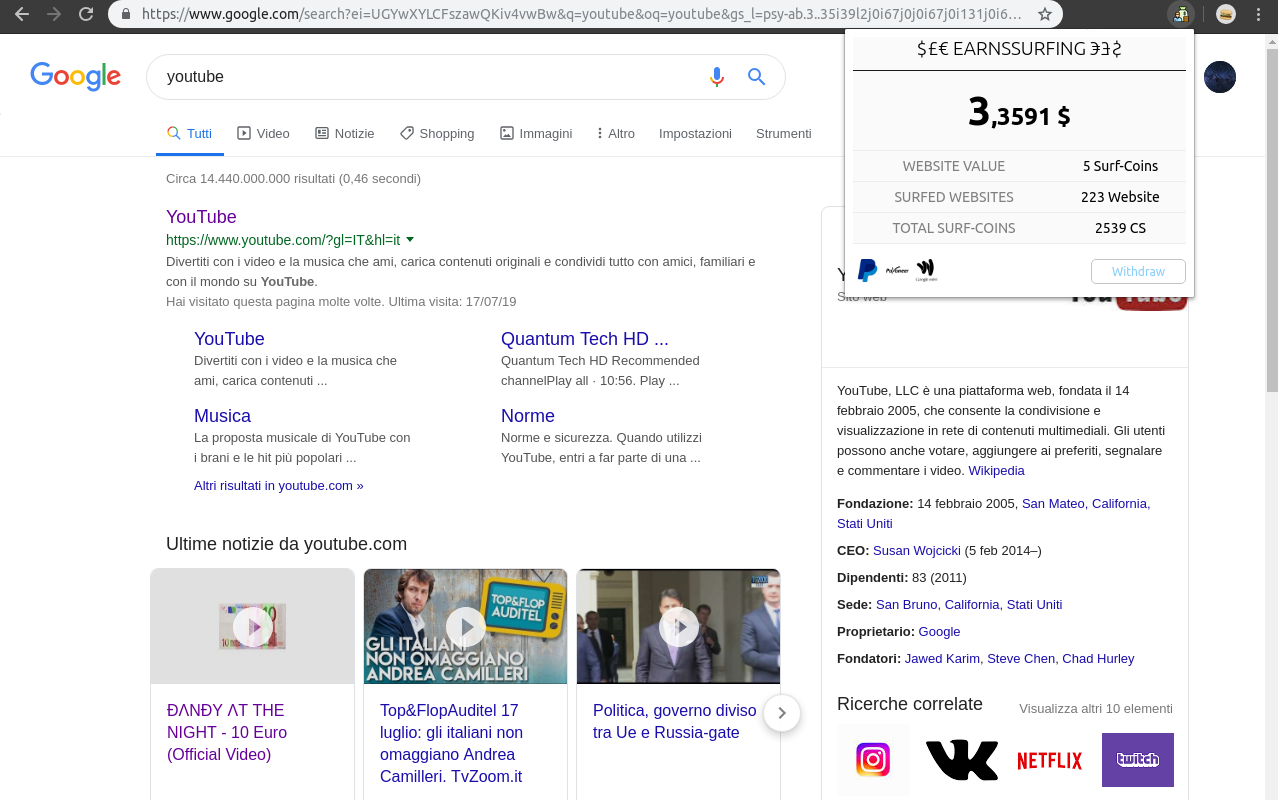The image size is (1280, 800).
Task: Click the burger extension icon in toolbar
Action: pyautogui.click(x=1225, y=14)
